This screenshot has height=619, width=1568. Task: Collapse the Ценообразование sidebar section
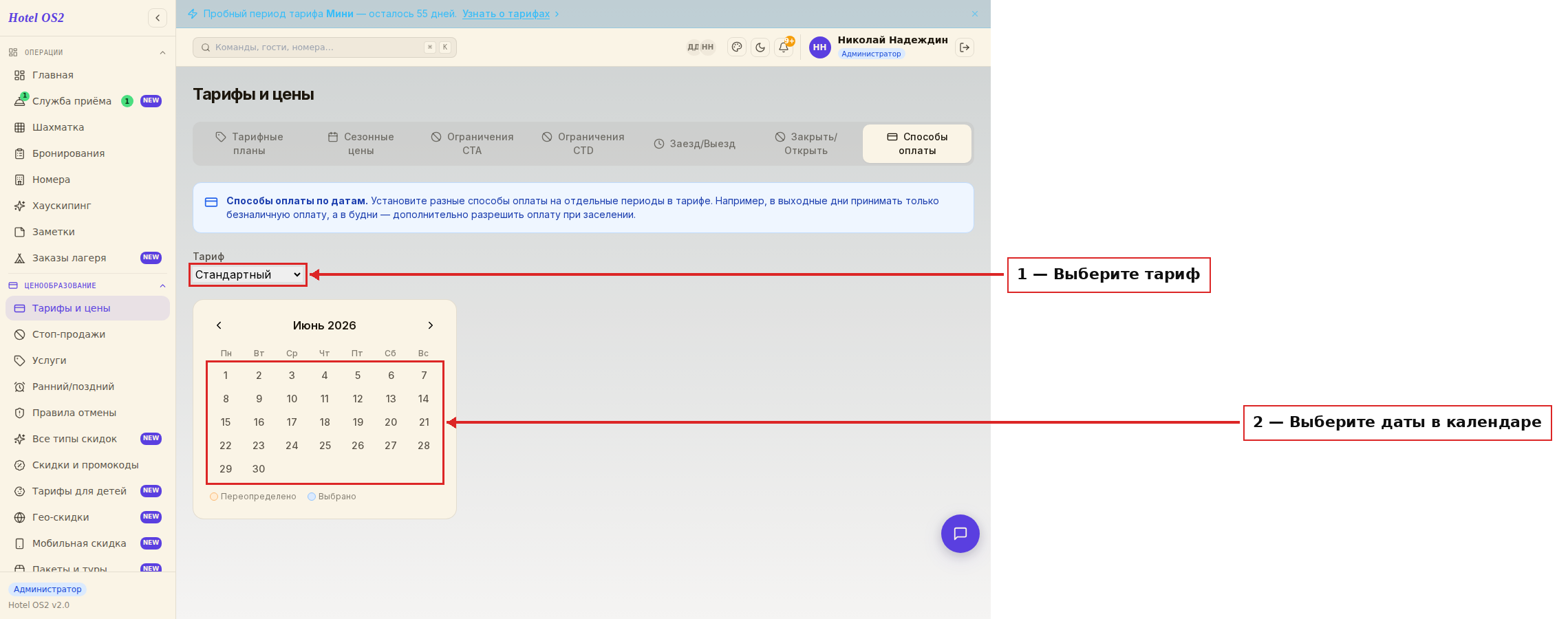(x=162, y=285)
